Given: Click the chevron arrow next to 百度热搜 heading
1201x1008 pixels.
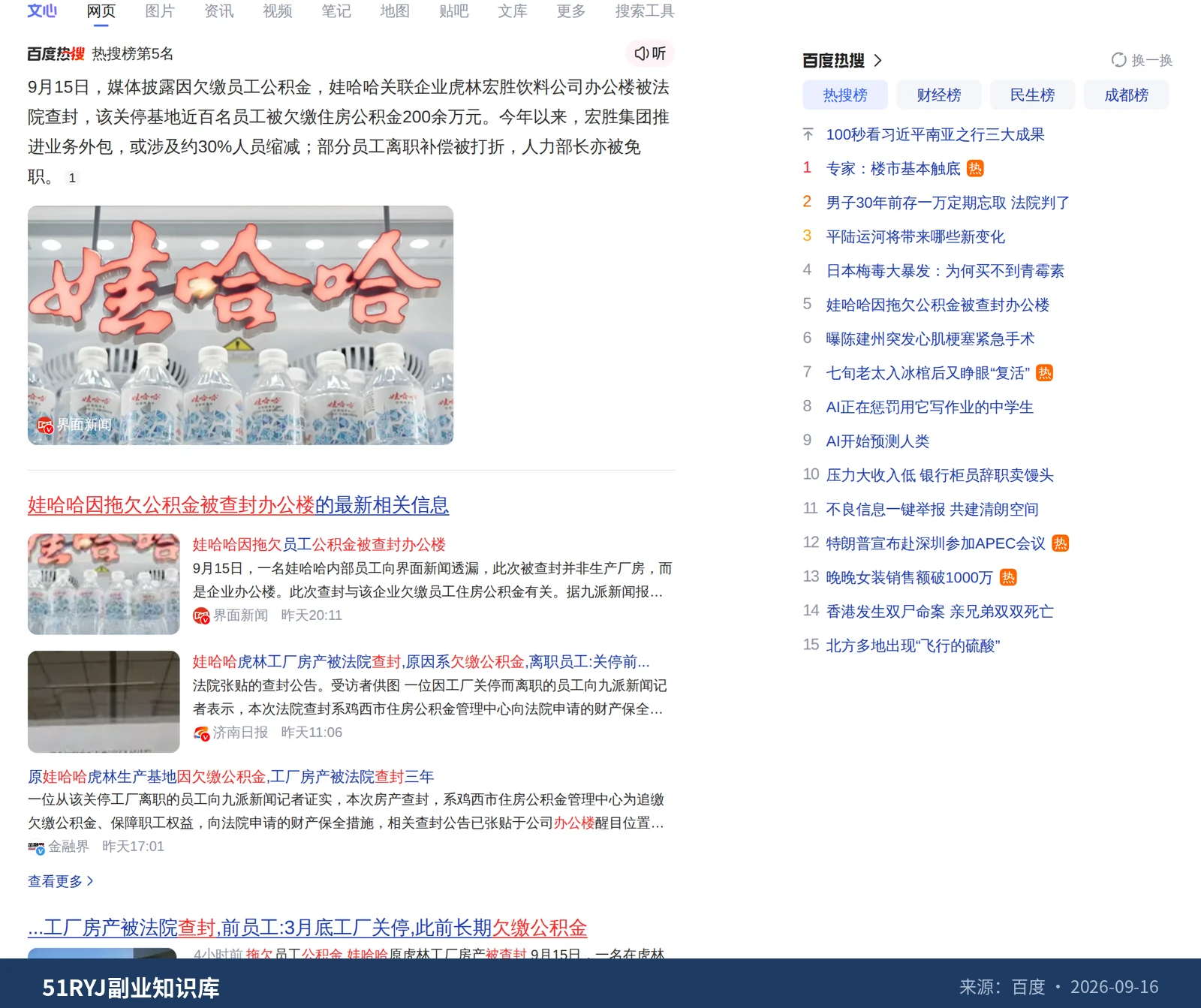Looking at the screenshot, I should [x=877, y=60].
